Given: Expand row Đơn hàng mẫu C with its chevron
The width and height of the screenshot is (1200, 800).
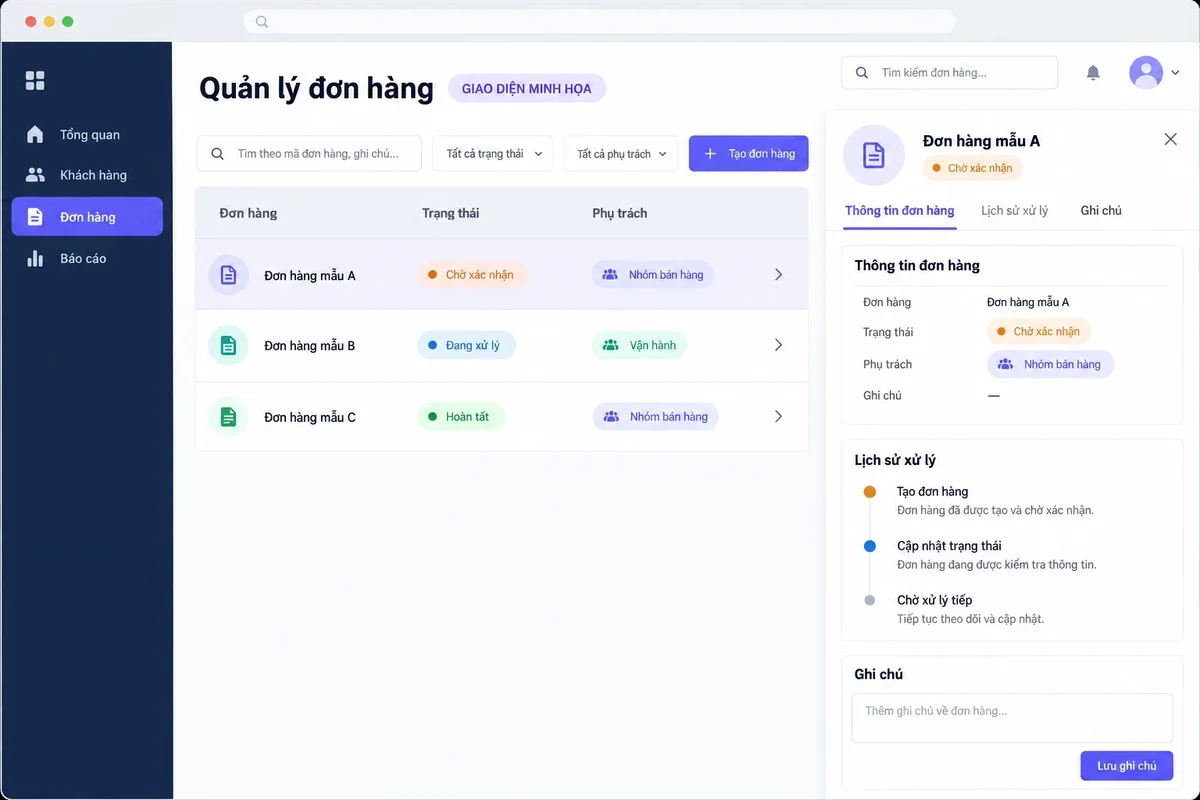Looking at the screenshot, I should point(779,417).
